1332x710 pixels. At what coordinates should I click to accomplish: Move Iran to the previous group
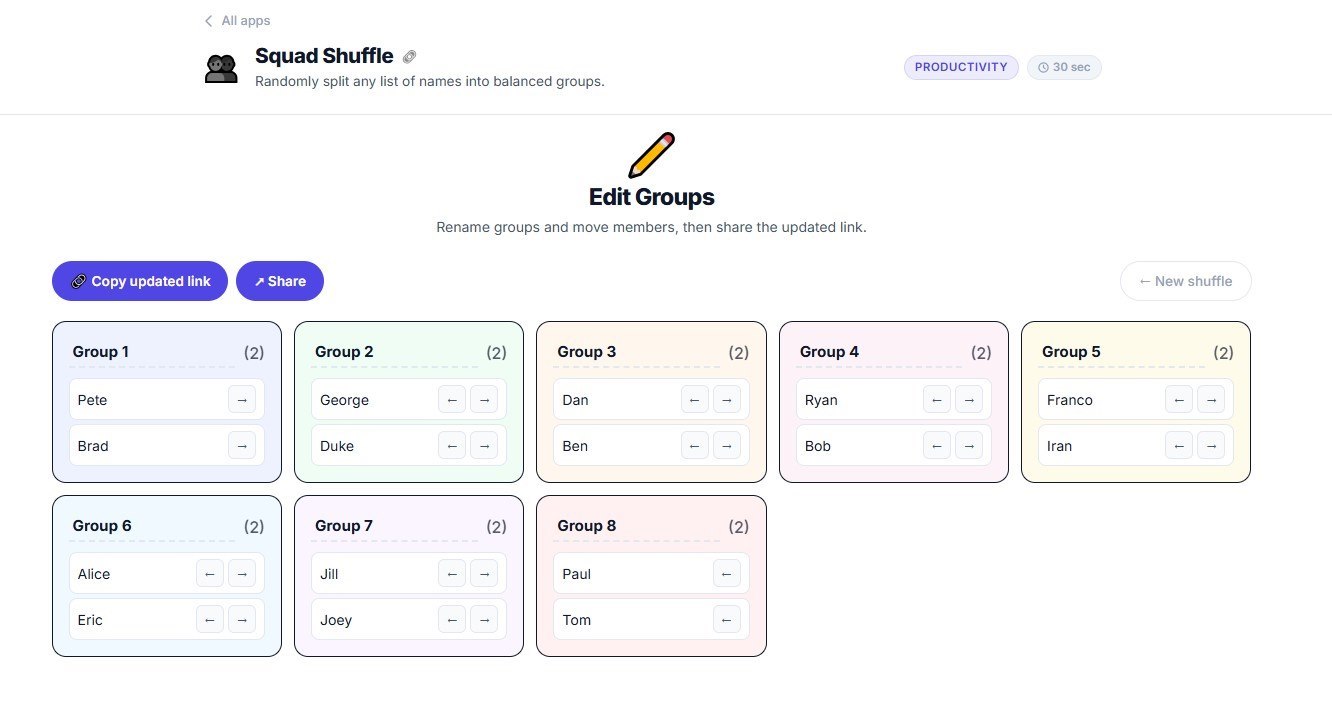tap(1179, 446)
